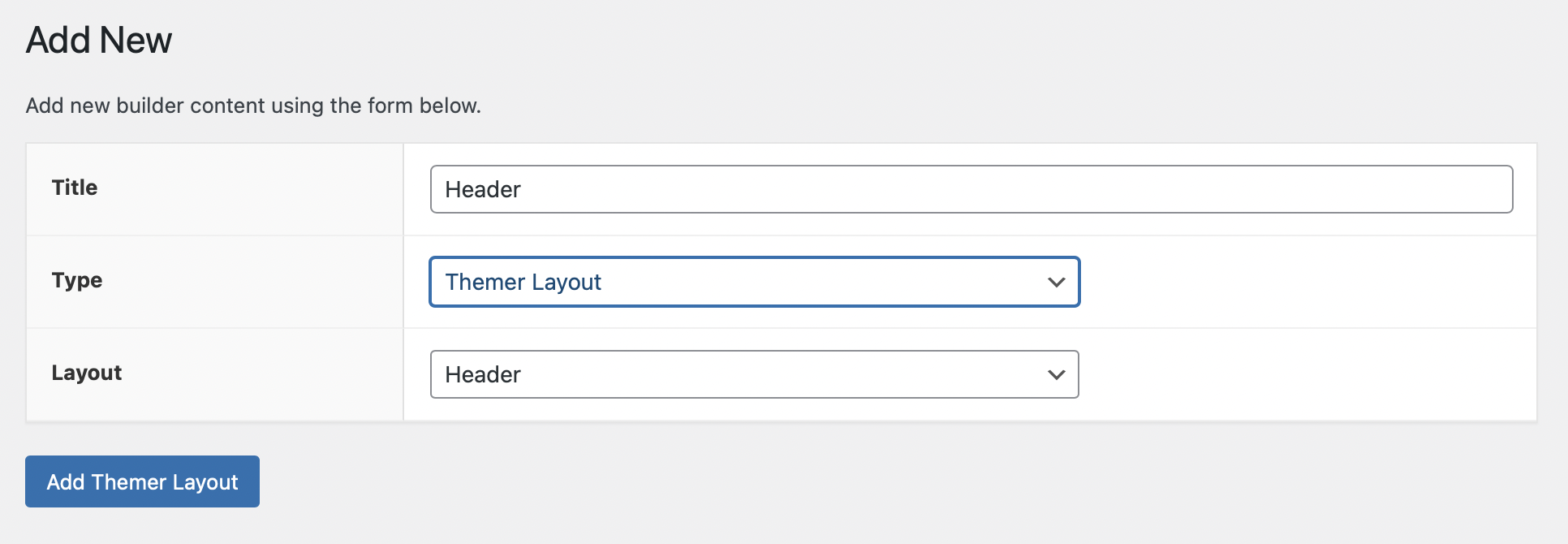The height and width of the screenshot is (544, 1568).
Task: Click the 'Themer Layout' selected value text
Action: click(523, 282)
